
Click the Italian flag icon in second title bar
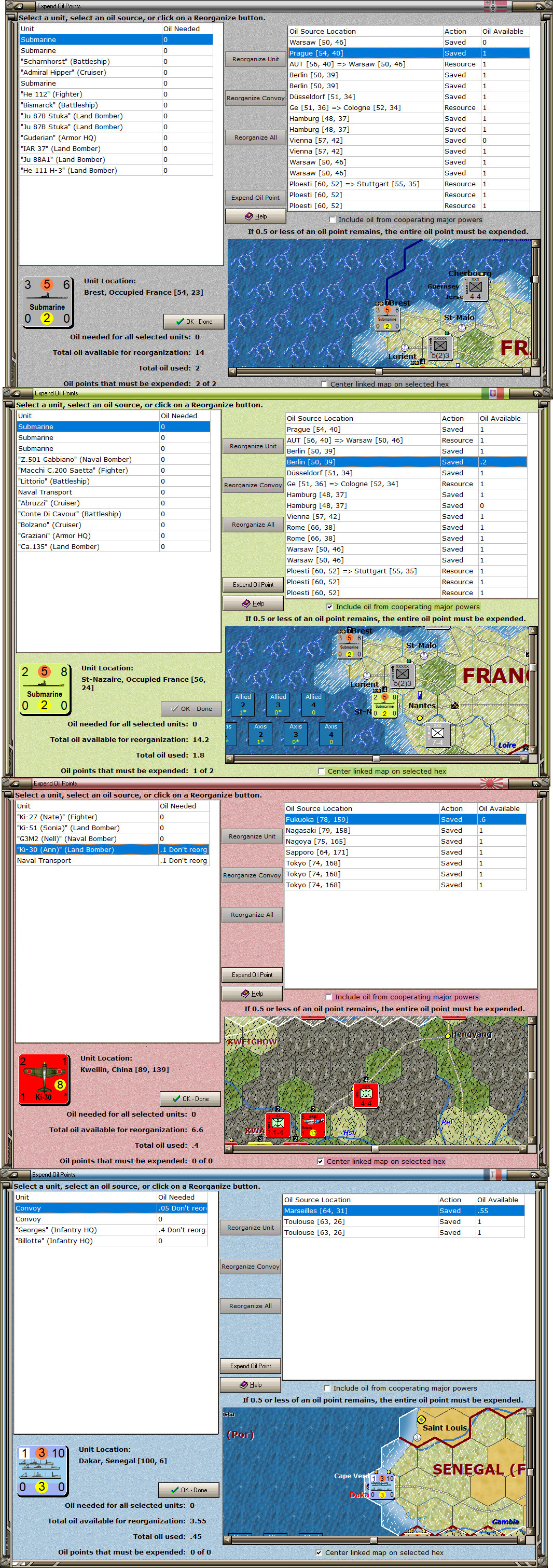493,393
